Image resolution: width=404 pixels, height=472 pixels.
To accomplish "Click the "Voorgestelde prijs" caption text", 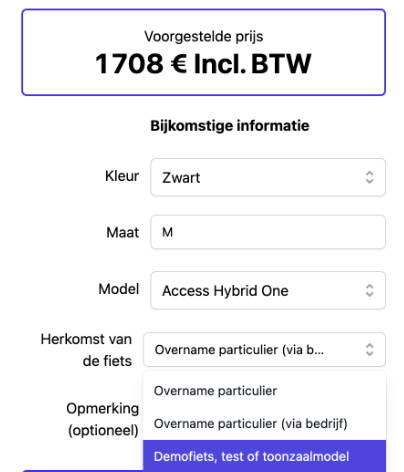I will [x=204, y=36].
